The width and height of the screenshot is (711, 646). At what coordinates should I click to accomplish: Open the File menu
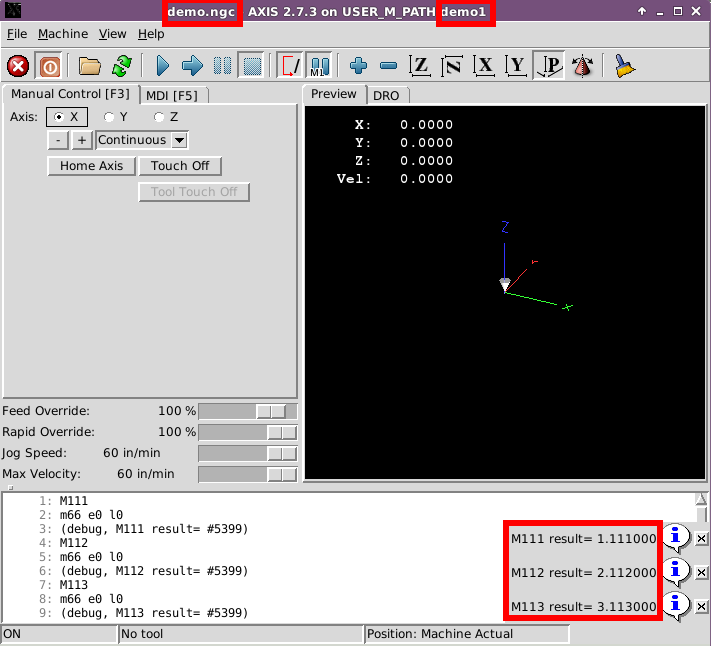17,34
